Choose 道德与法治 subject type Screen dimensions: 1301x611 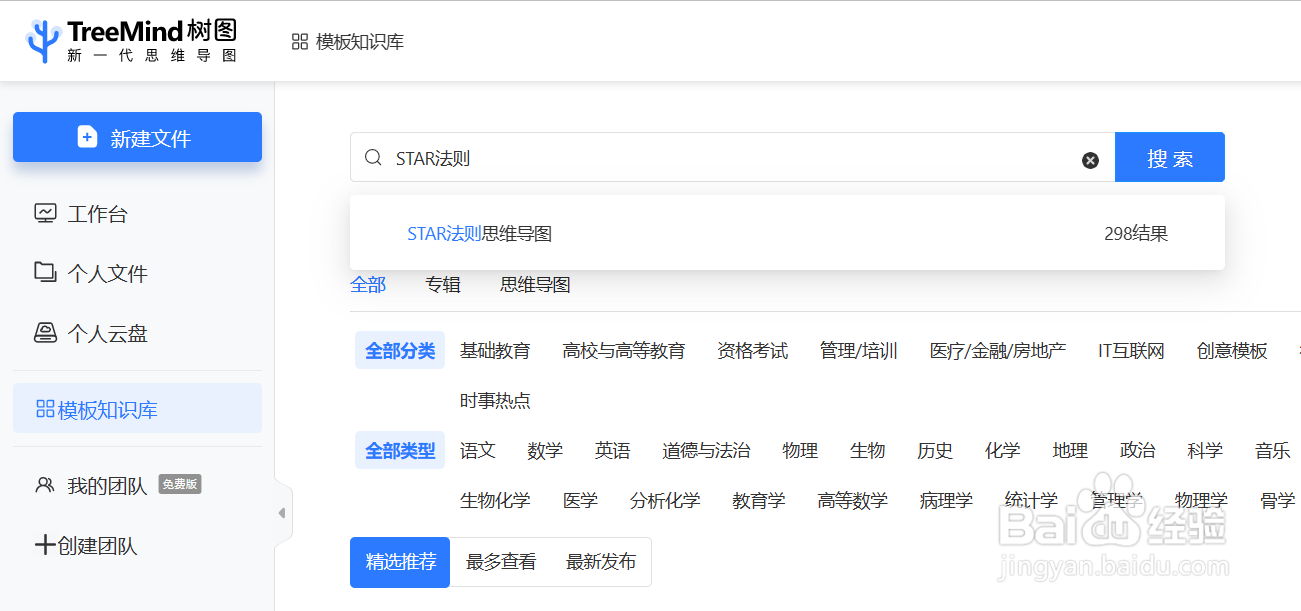(706, 451)
